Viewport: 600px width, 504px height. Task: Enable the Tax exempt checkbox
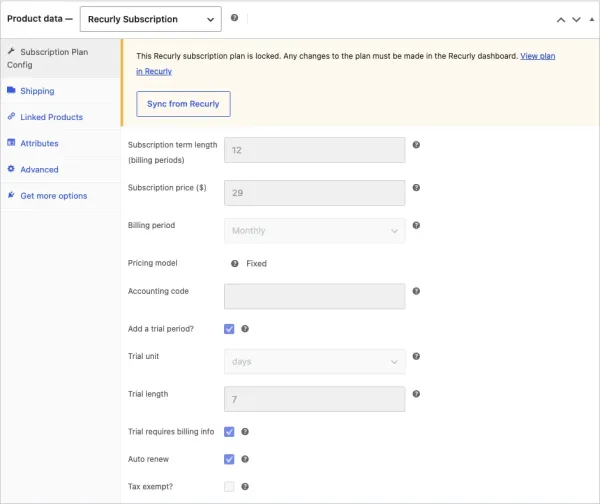coord(229,486)
